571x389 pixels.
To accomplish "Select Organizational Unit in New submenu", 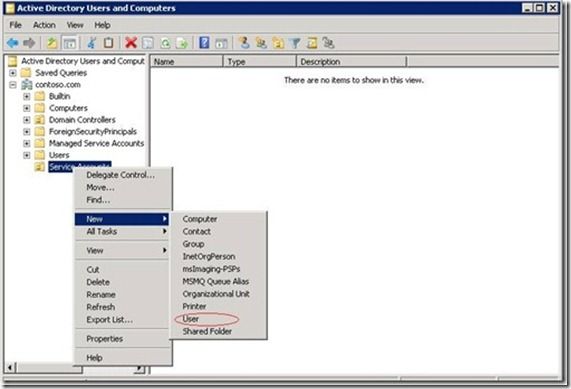I will 218,294.
